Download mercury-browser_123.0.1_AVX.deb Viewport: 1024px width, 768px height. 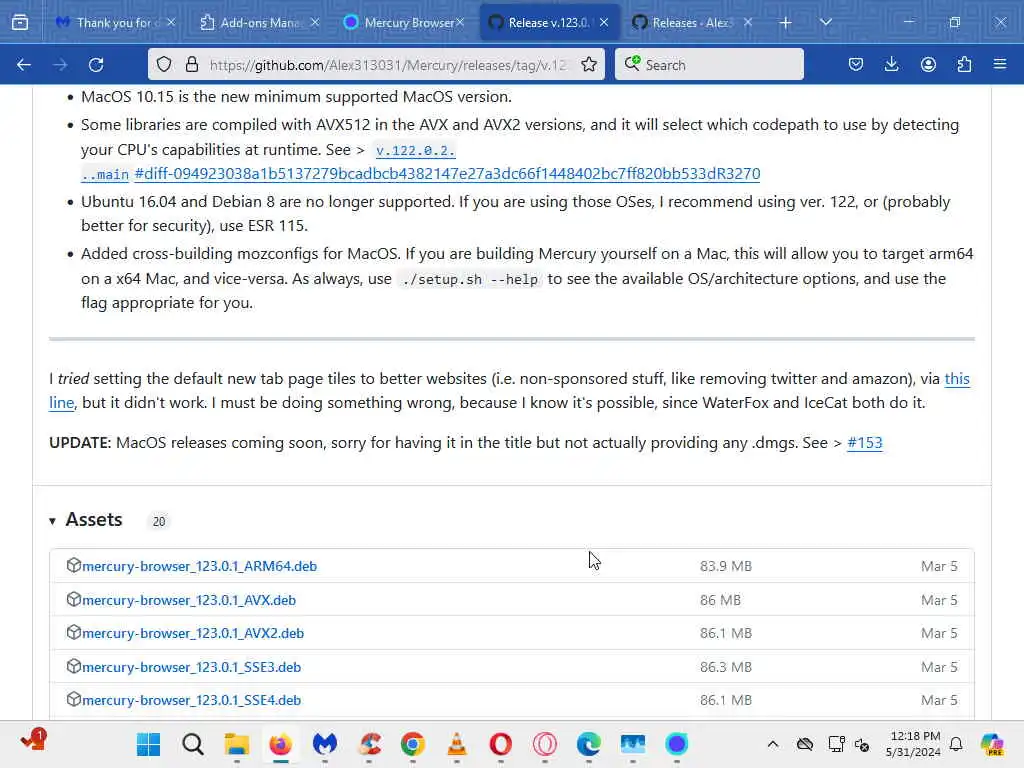(x=189, y=600)
